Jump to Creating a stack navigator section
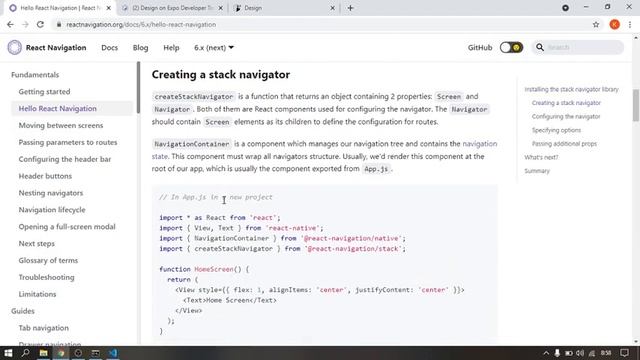The width and height of the screenshot is (640, 360). (566, 103)
